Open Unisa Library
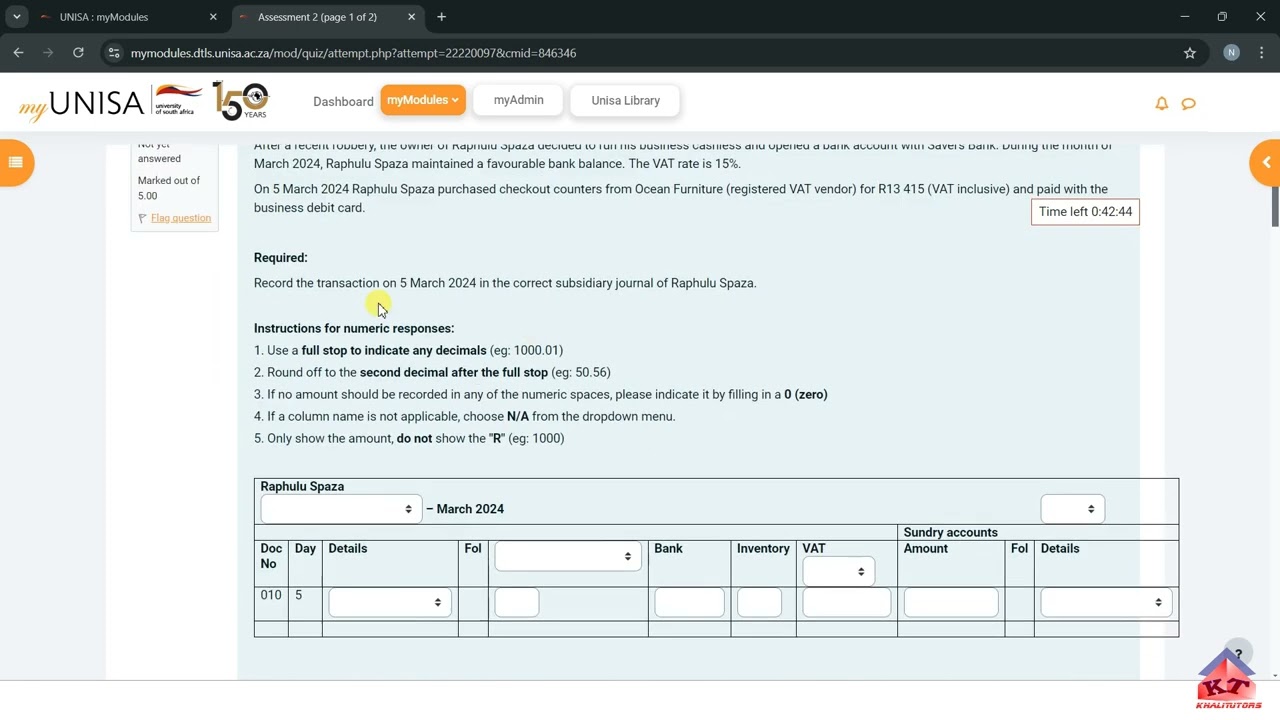1280x720 pixels. tap(625, 100)
